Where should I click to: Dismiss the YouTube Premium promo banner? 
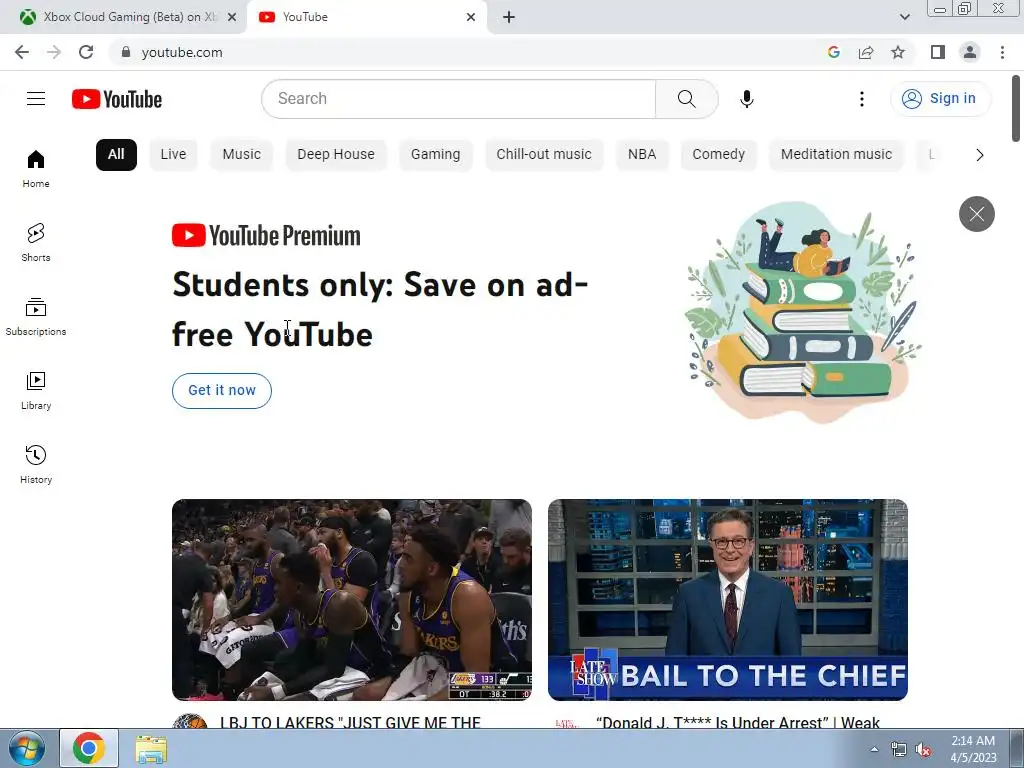976,214
